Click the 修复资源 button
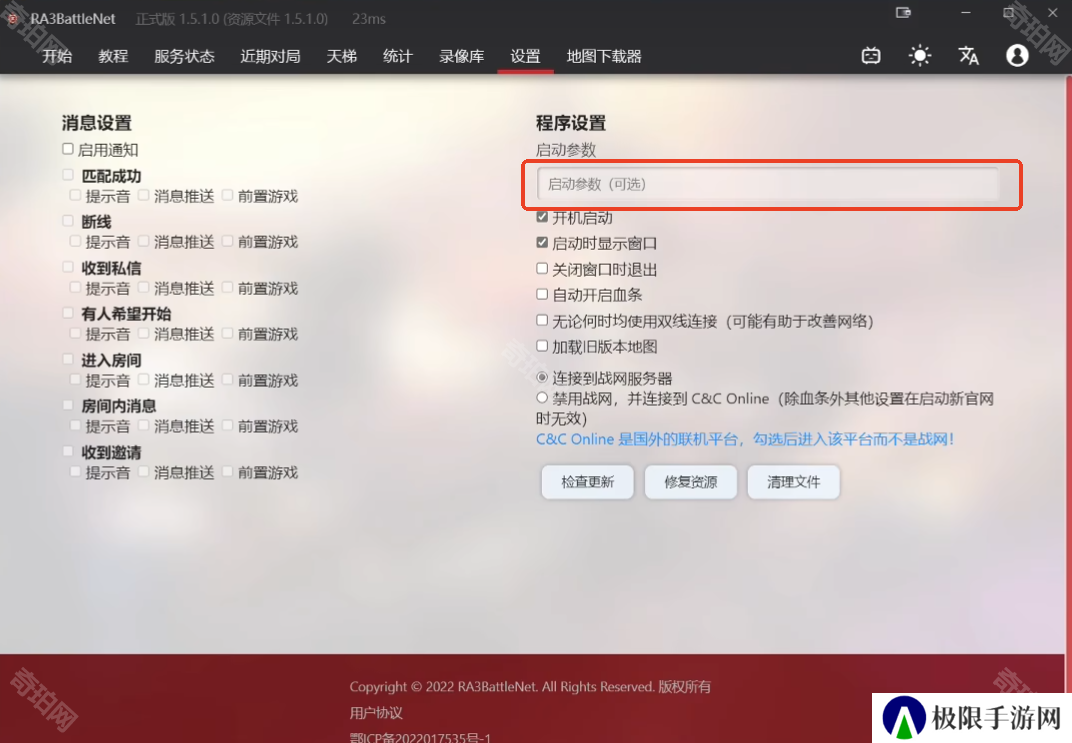This screenshot has height=743, width=1072. point(691,482)
